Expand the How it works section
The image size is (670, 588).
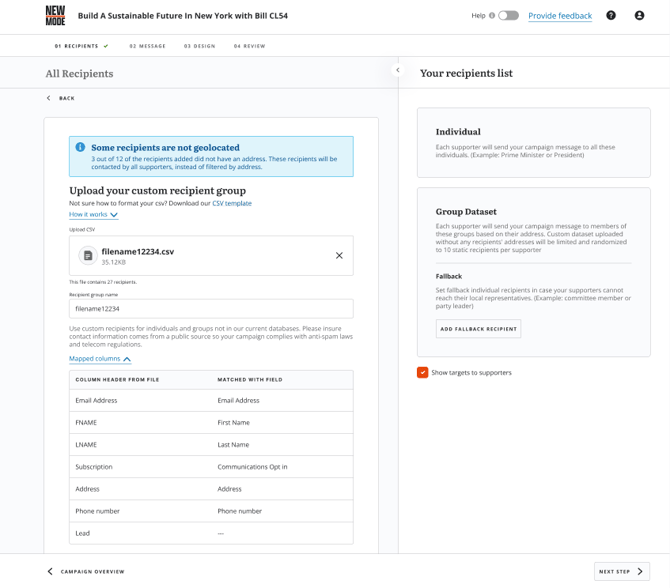pos(93,214)
